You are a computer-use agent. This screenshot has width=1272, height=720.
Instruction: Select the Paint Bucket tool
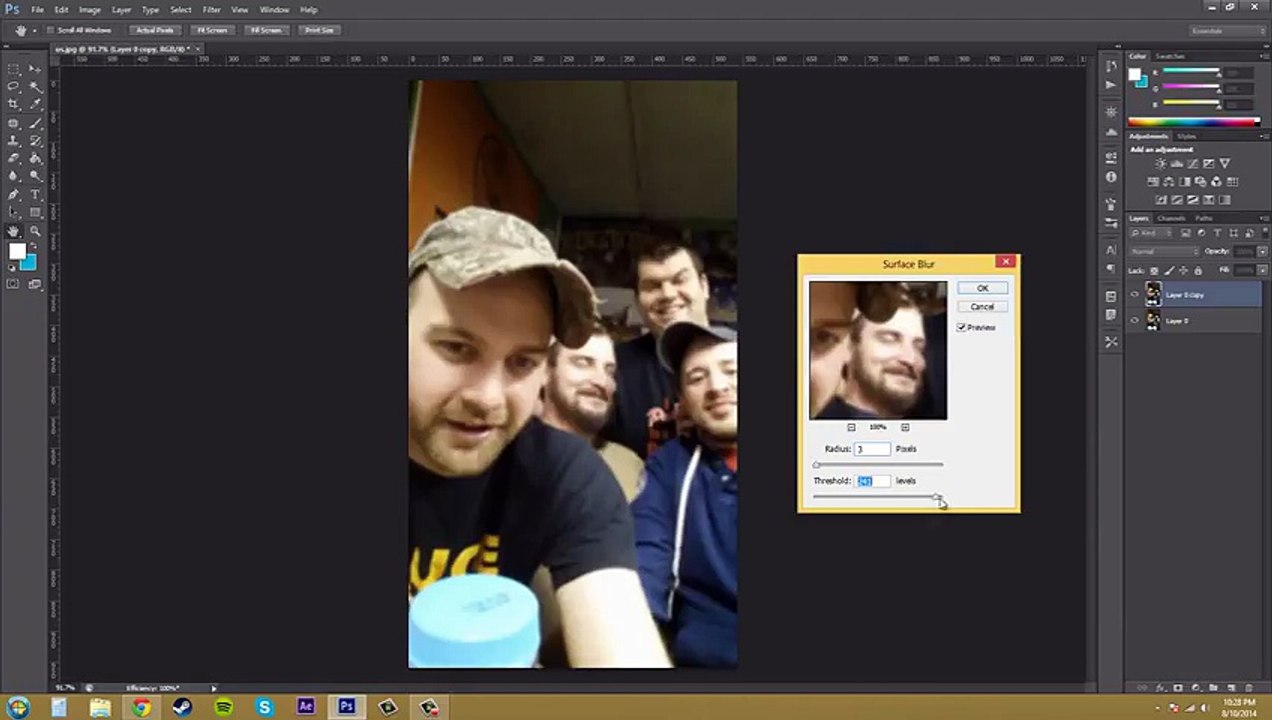35,159
